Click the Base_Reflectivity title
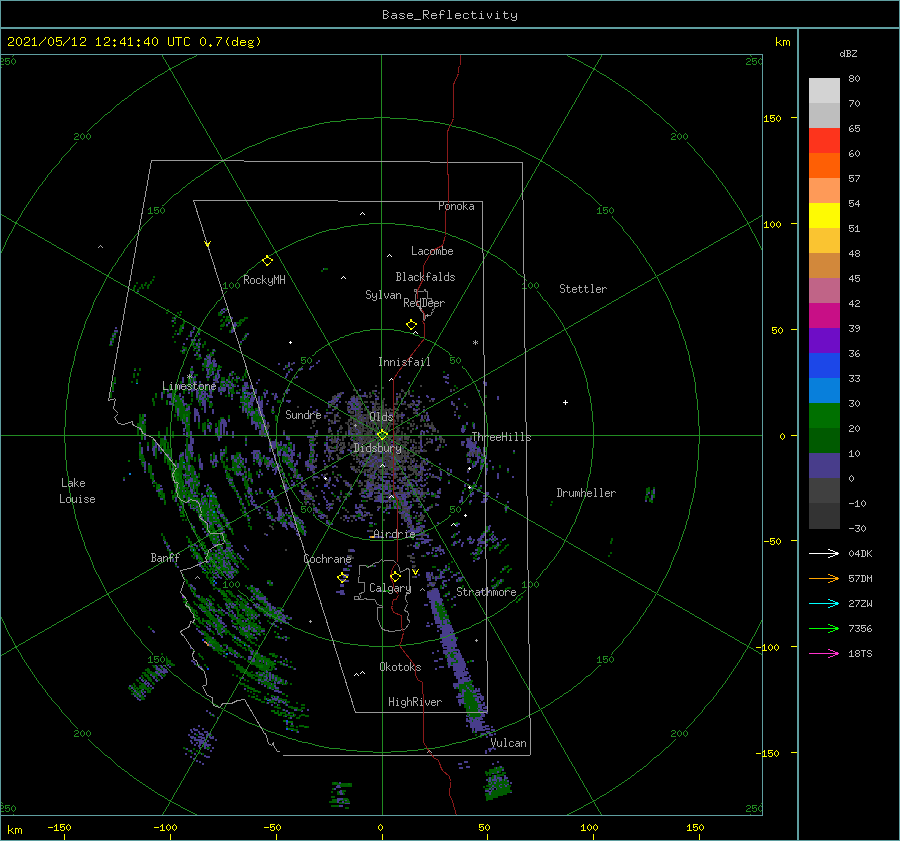900x841 pixels. click(x=450, y=15)
